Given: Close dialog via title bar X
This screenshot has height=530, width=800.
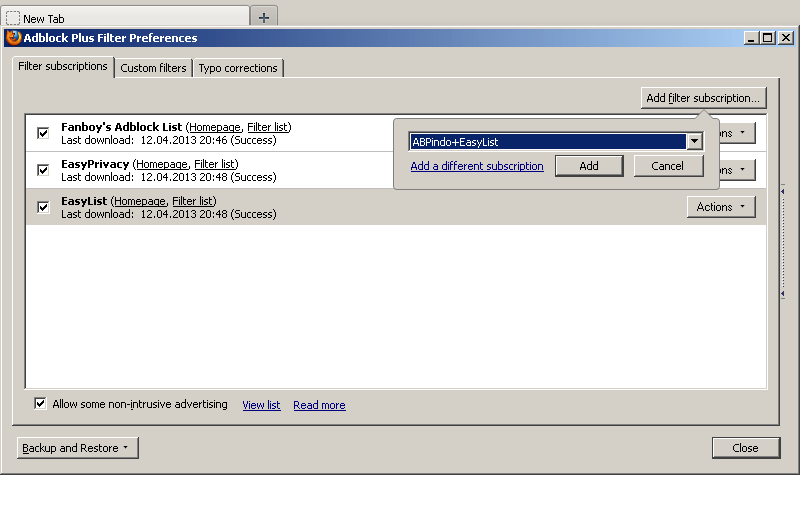Looking at the screenshot, I should tap(785, 38).
